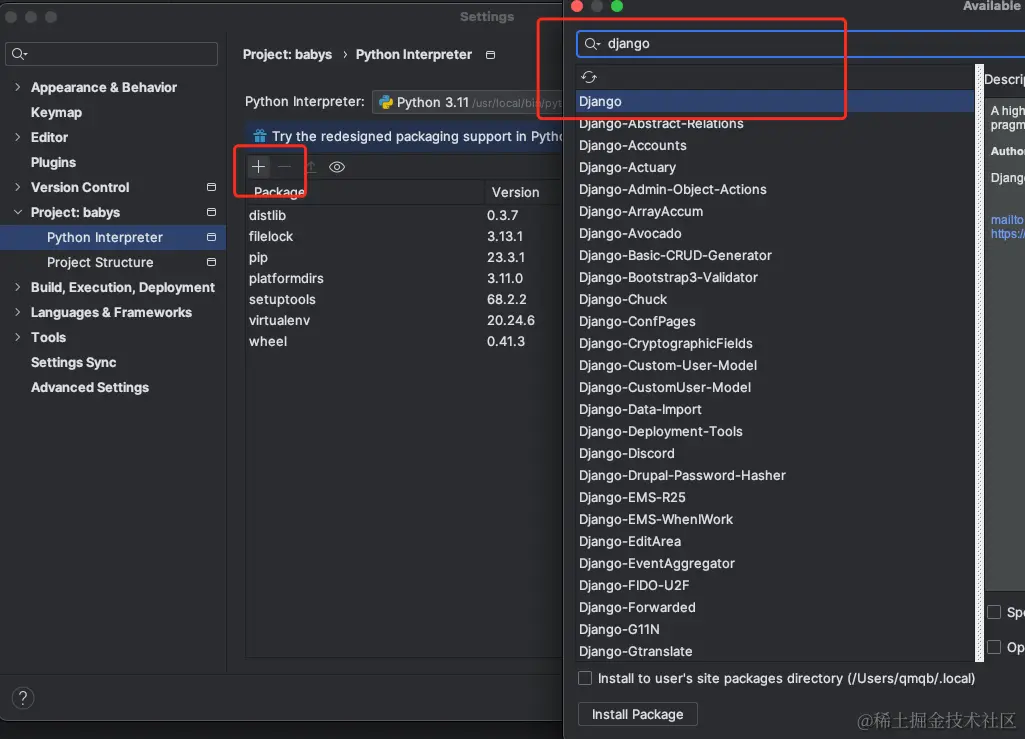The height and width of the screenshot is (739, 1025).
Task: Select Python Interpreter in settings tree
Action: [x=113, y=237]
